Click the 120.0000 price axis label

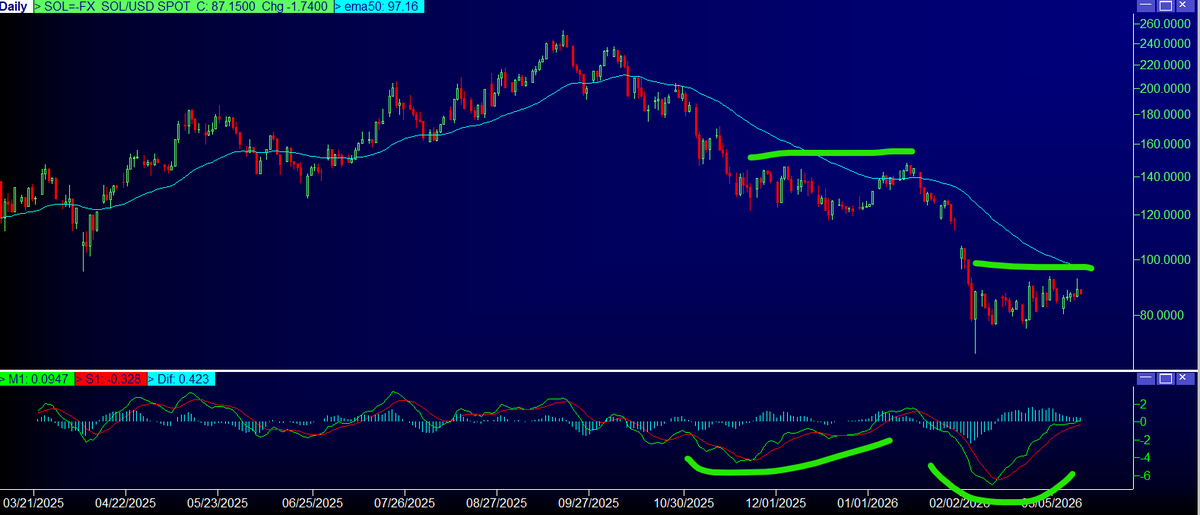[1166, 215]
